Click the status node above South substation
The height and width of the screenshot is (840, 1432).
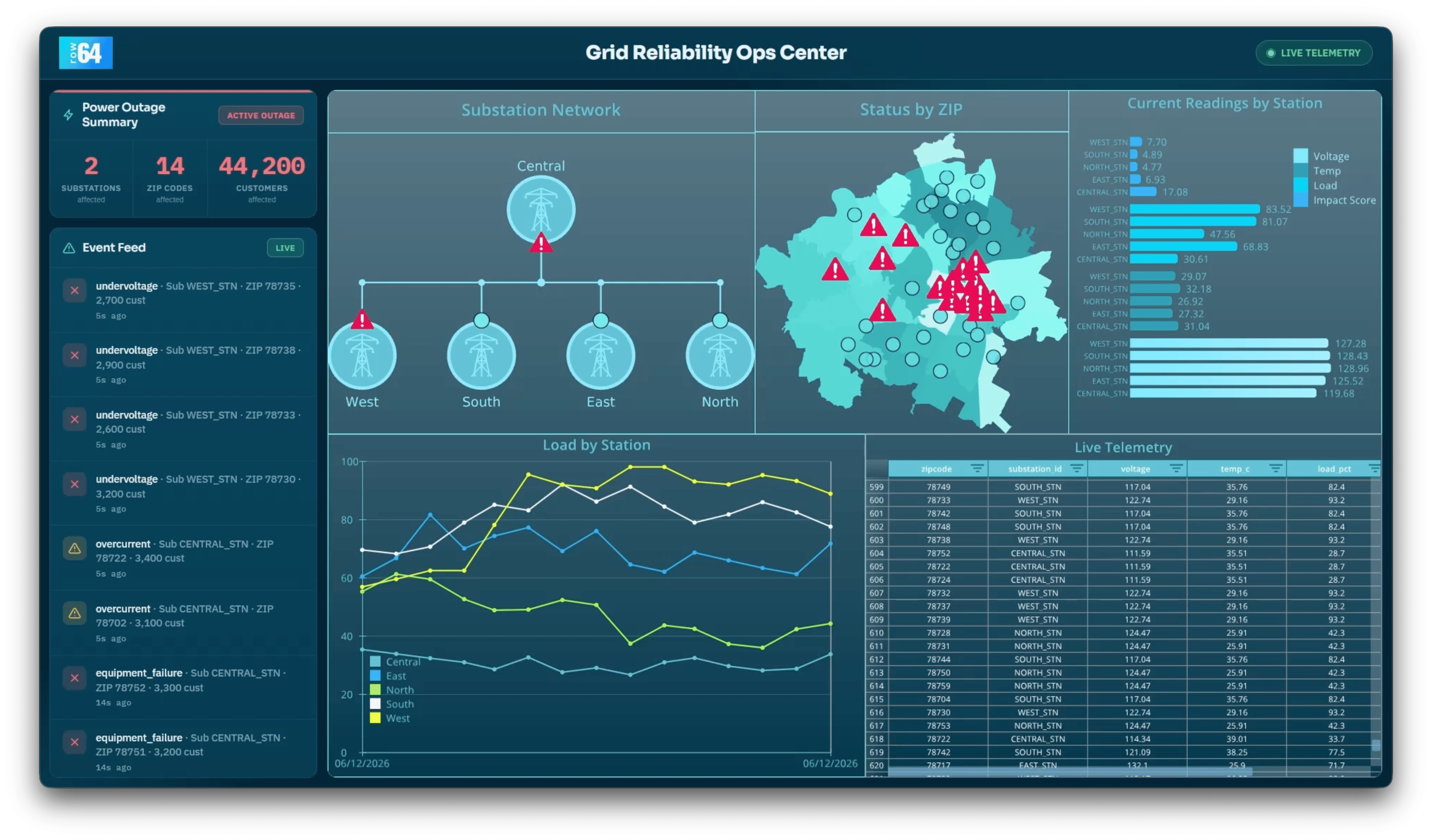click(481, 321)
